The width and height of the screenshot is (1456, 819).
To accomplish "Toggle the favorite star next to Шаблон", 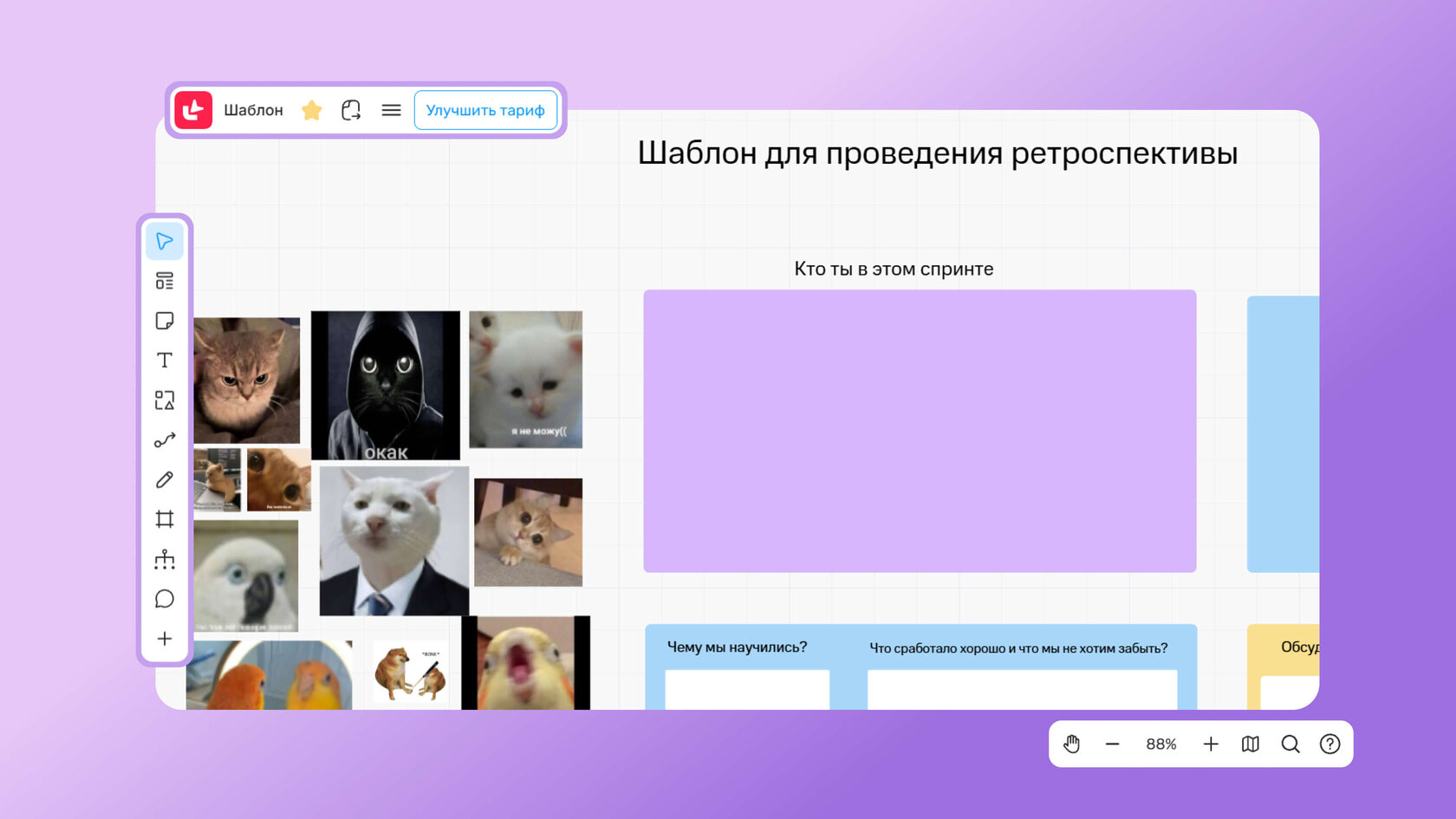I will [311, 110].
